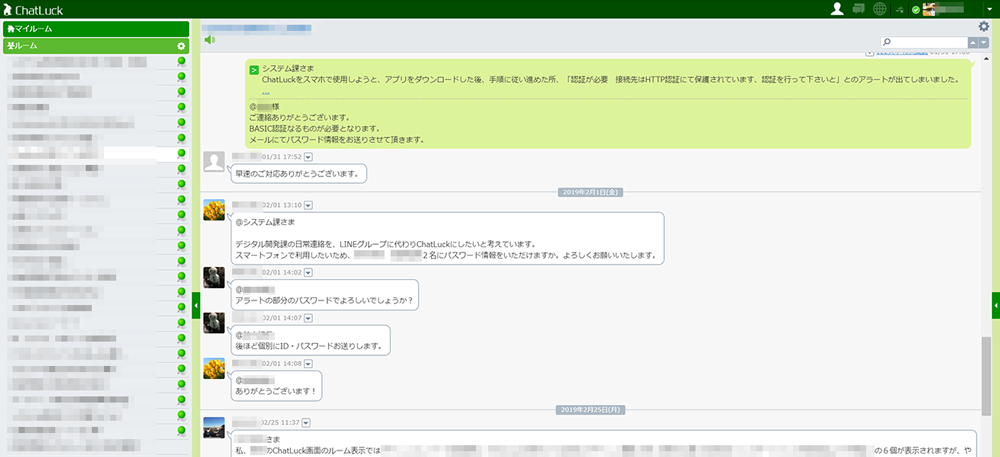Click yellow flower avatar of 13:10 message
1000x457 pixels.
[214, 210]
